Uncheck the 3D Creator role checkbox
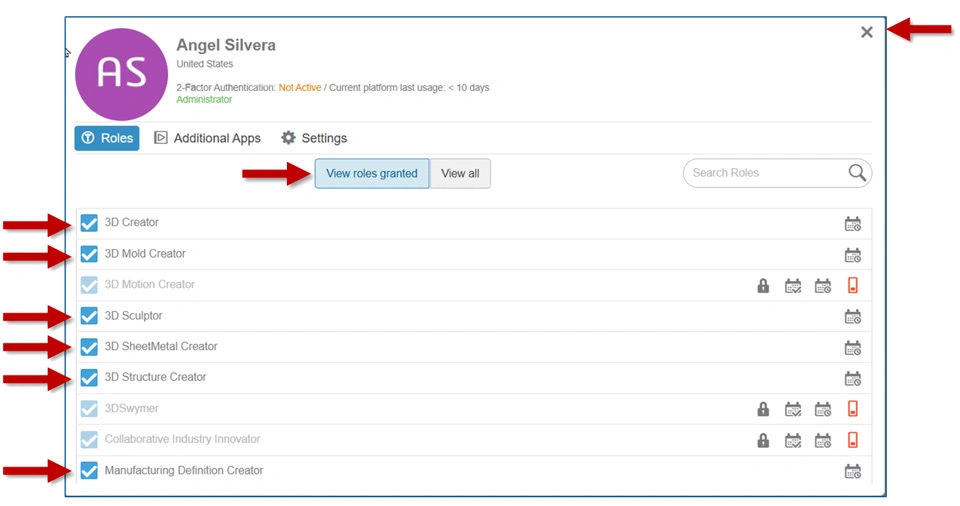The width and height of the screenshot is (960, 506). click(x=89, y=223)
